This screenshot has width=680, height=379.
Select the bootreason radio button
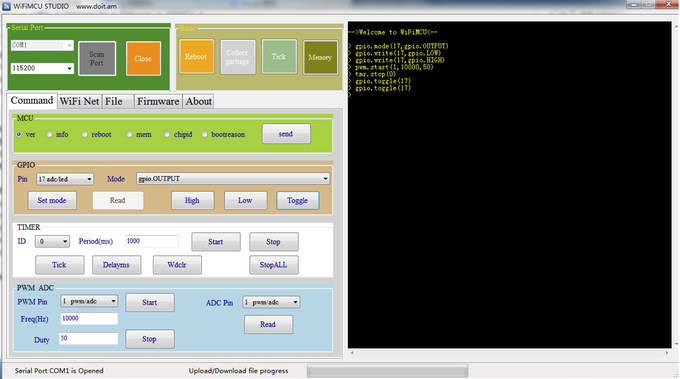pyautogui.click(x=205, y=134)
